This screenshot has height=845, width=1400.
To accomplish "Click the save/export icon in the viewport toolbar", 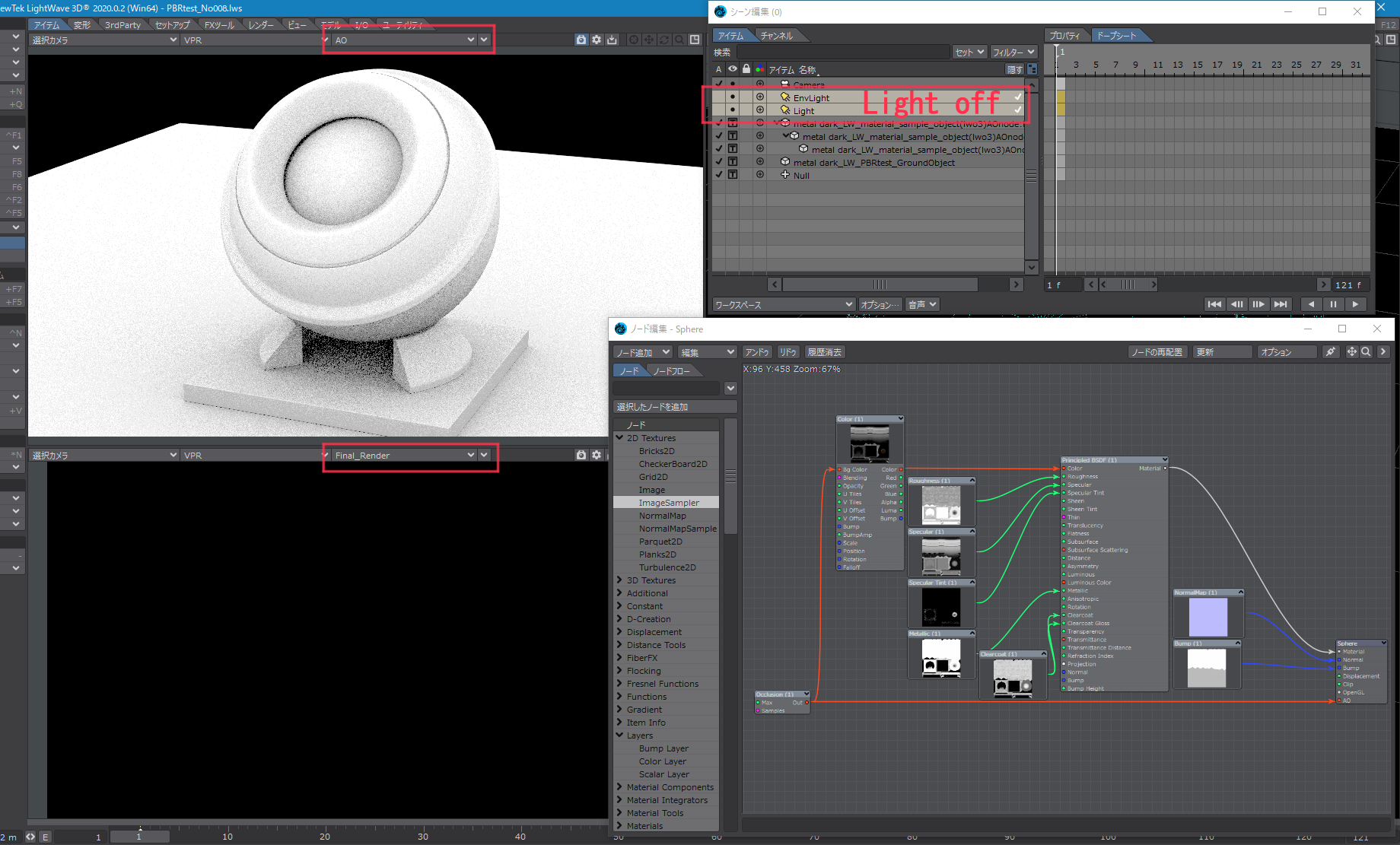I will point(612,40).
